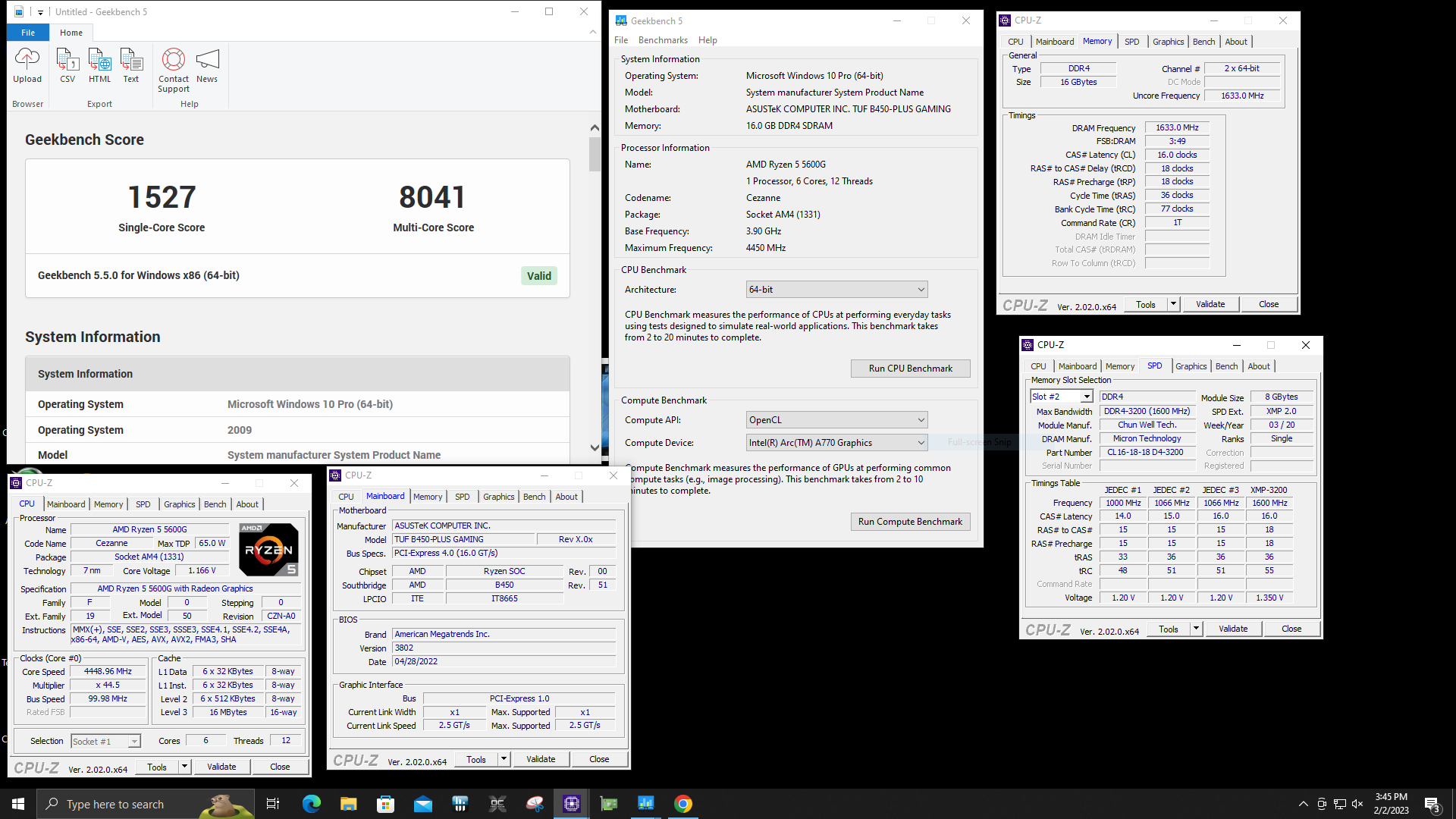Click the XMP-3200 timings column header
Image resolution: width=1456 pixels, height=819 pixels.
pyautogui.click(x=1269, y=490)
